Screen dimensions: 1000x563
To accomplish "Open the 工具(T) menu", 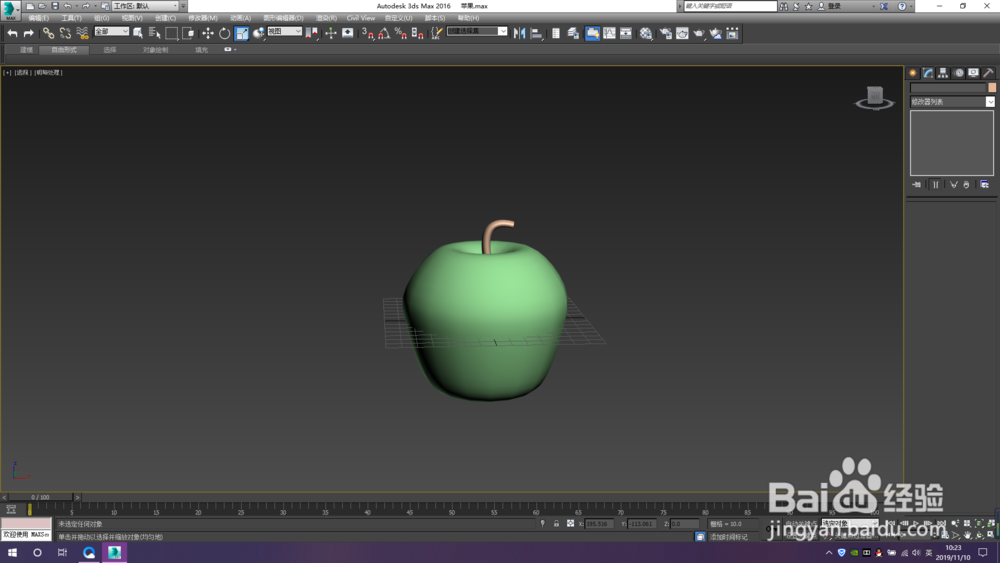I will tap(71, 18).
